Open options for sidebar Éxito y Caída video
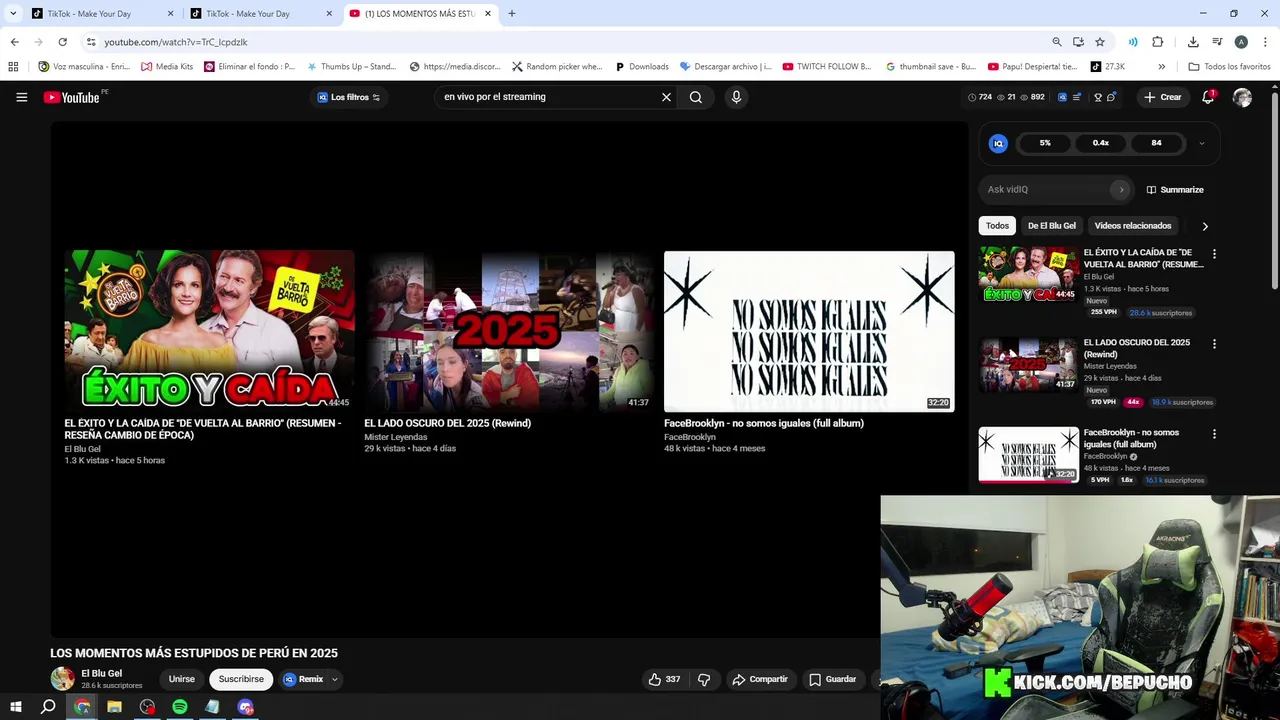Image resolution: width=1280 pixels, height=720 pixels. coord(1214,254)
